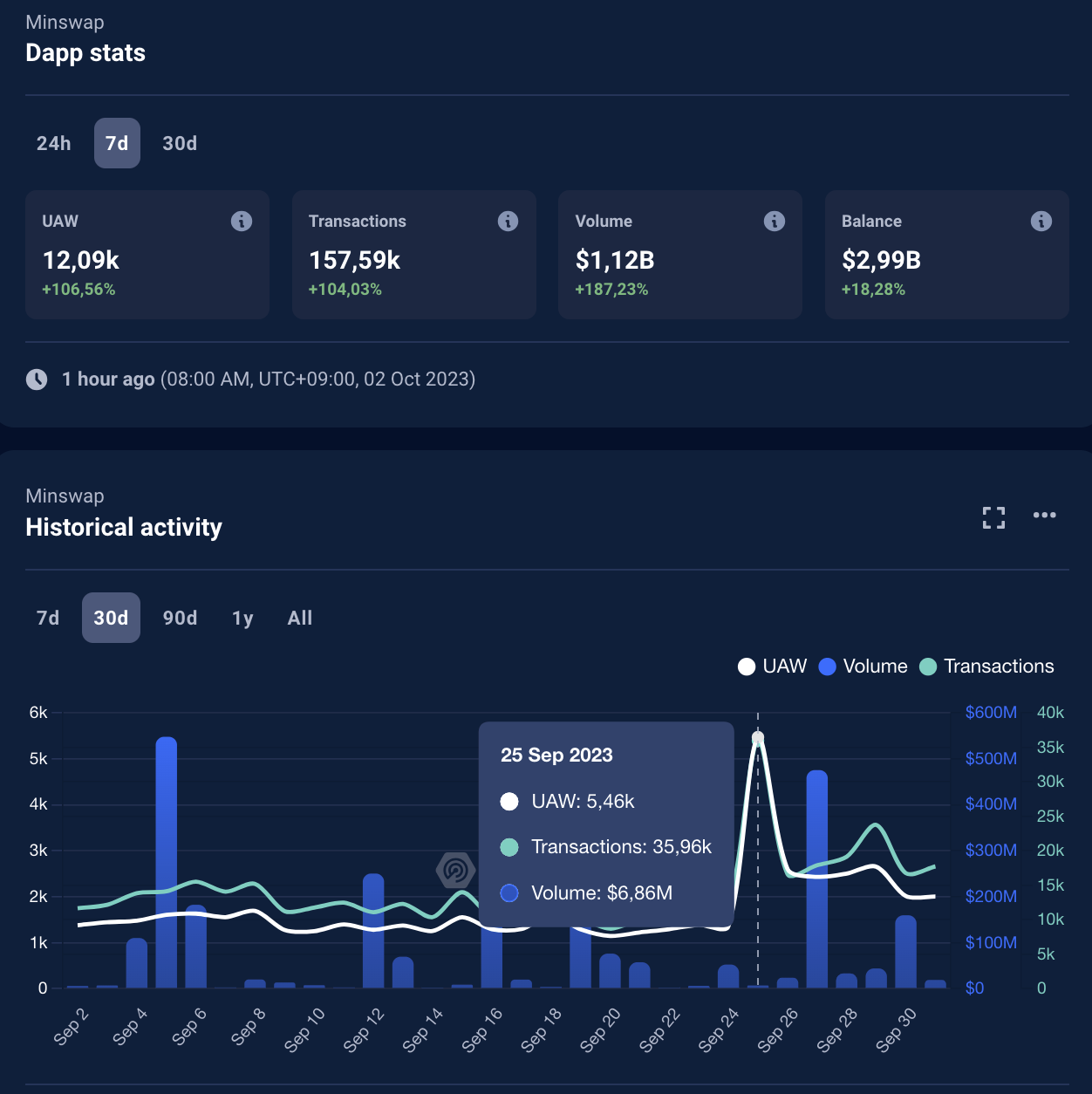Image resolution: width=1092 pixels, height=1094 pixels.
Task: Expand Historical activity chart to fullscreen
Action: pyautogui.click(x=993, y=517)
